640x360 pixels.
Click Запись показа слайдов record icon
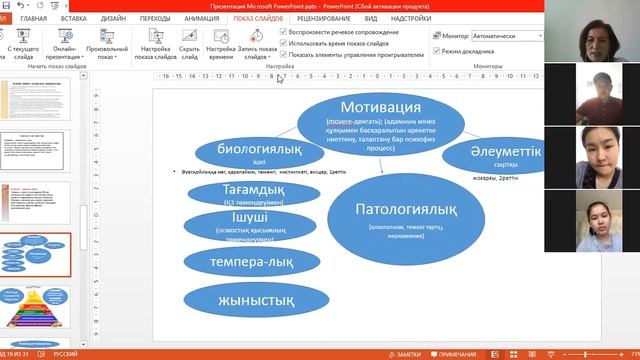click(256, 36)
